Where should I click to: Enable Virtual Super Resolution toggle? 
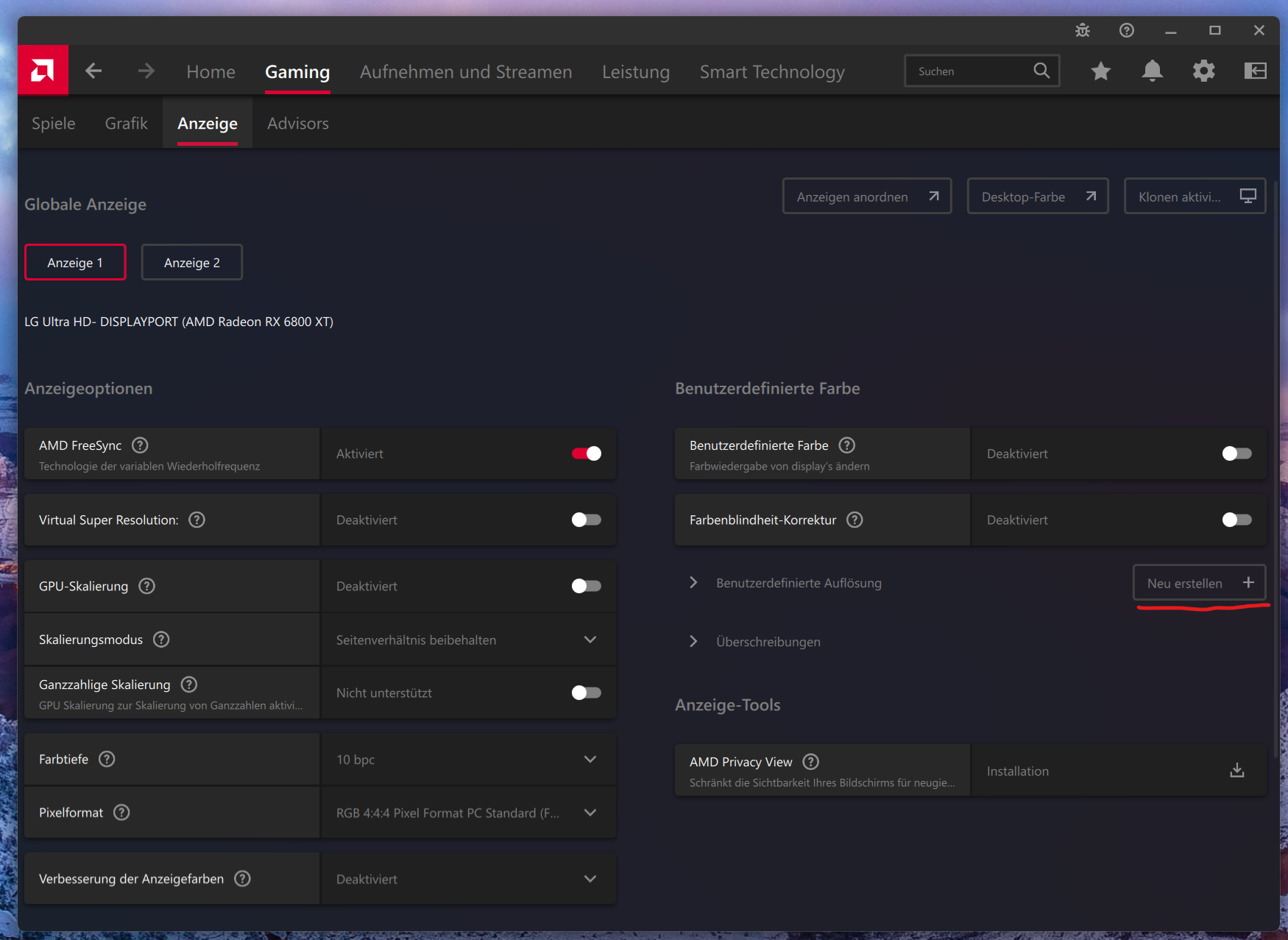(587, 520)
